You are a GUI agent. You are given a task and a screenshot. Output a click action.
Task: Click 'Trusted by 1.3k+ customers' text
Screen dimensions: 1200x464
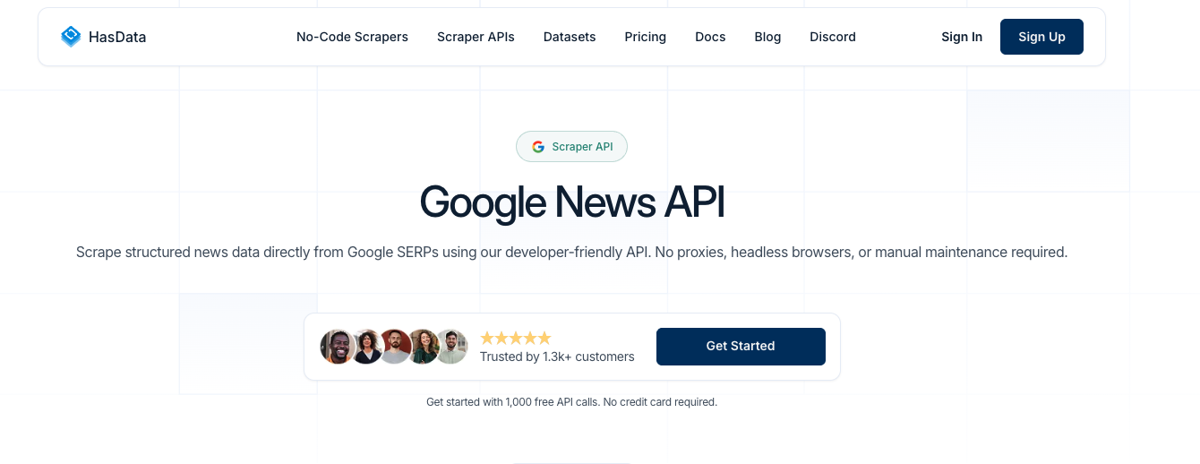557,357
